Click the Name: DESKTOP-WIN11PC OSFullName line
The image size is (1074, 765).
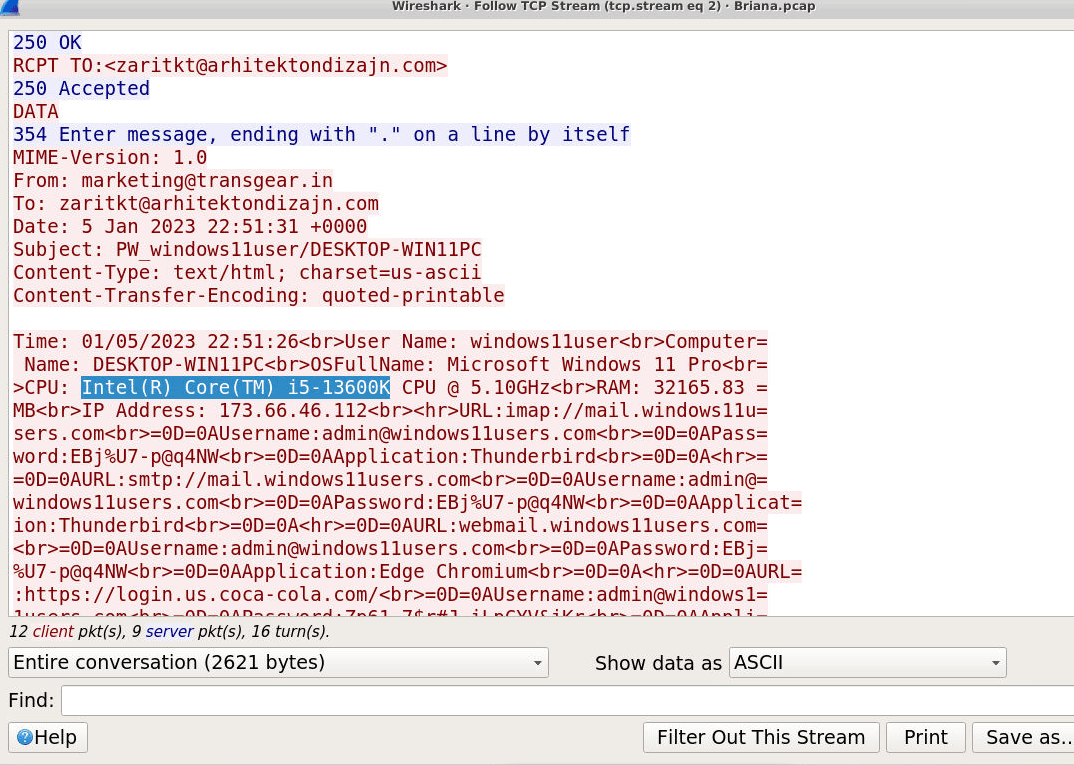(390, 364)
